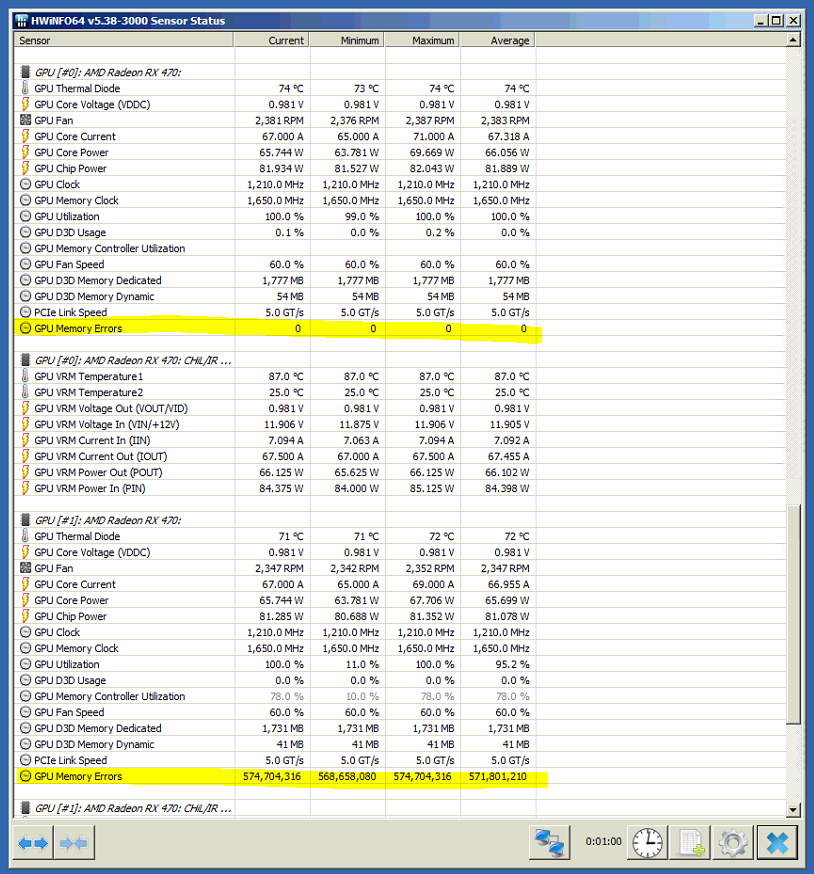Start logging with the sheet-plus icon
The image size is (814, 874).
[690, 843]
